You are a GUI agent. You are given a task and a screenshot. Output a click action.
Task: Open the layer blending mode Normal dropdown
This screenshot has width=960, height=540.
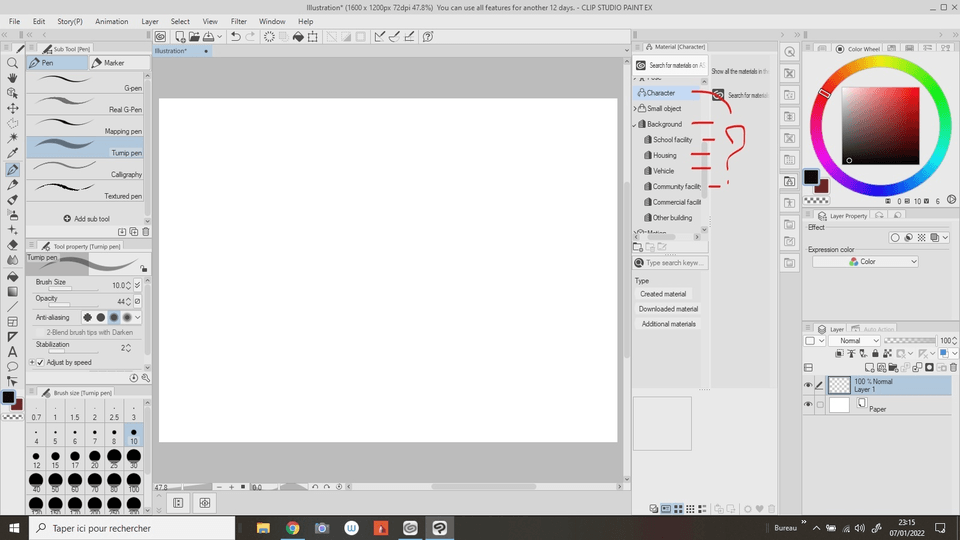[855, 340]
